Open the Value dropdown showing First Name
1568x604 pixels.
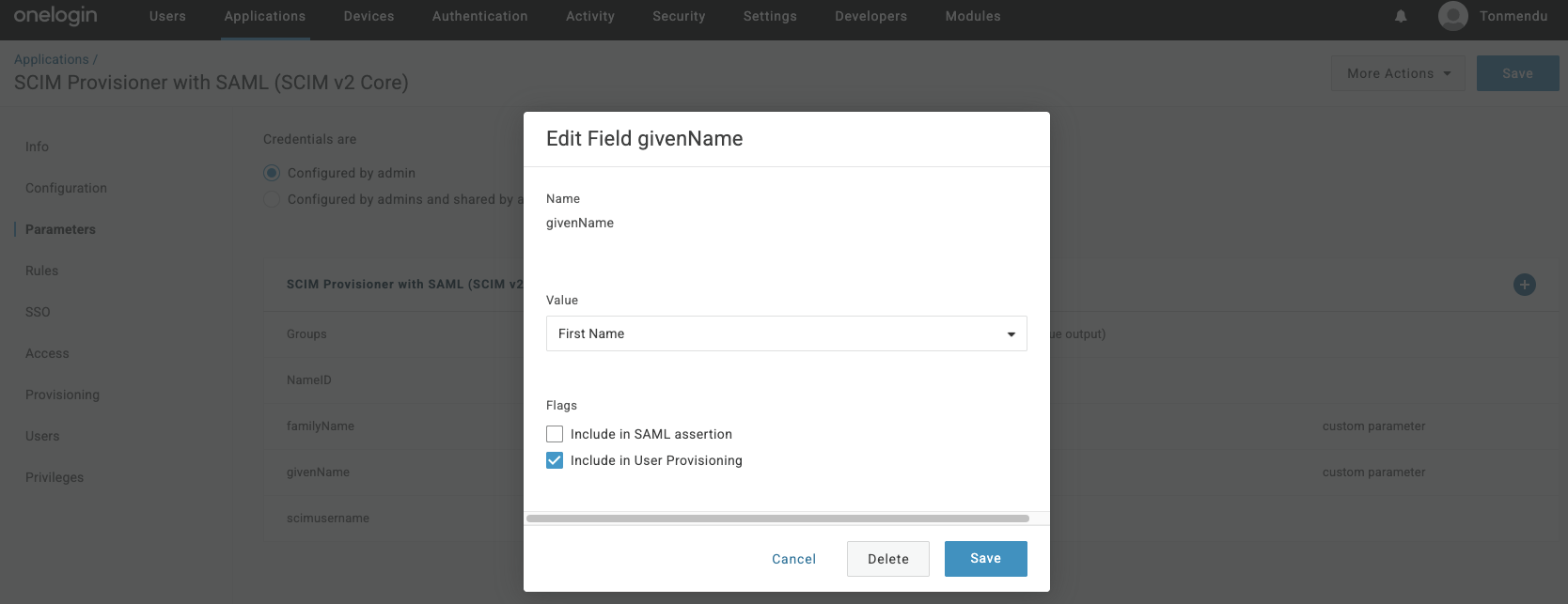[786, 333]
